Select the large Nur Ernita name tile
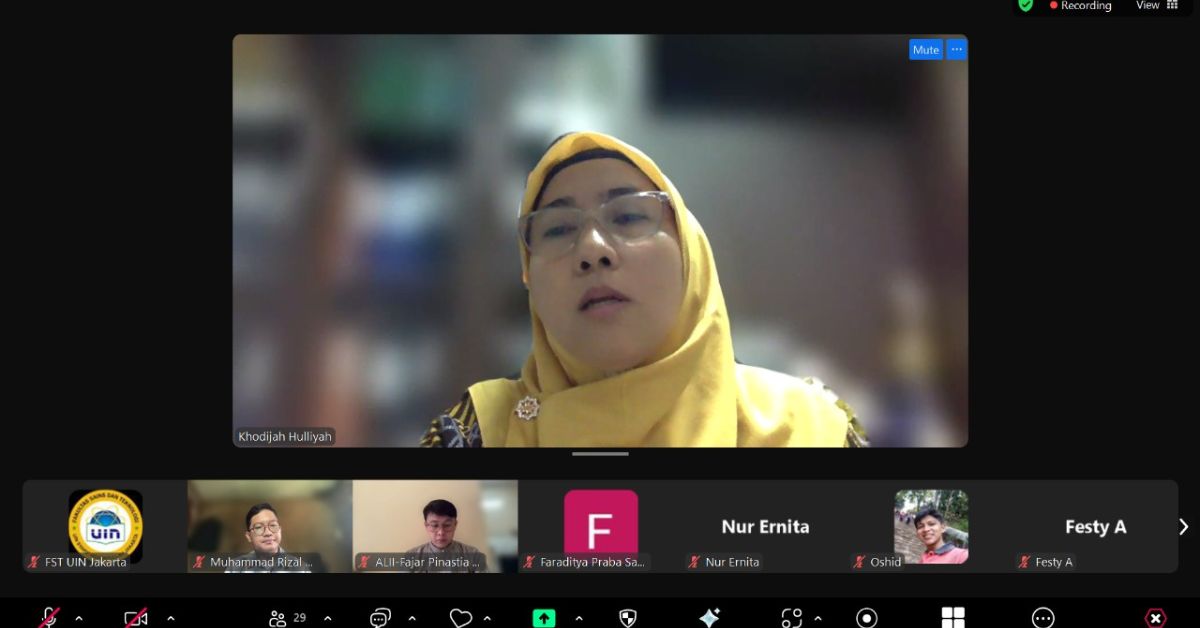Screen dimensions: 1200x628 (x=766, y=526)
